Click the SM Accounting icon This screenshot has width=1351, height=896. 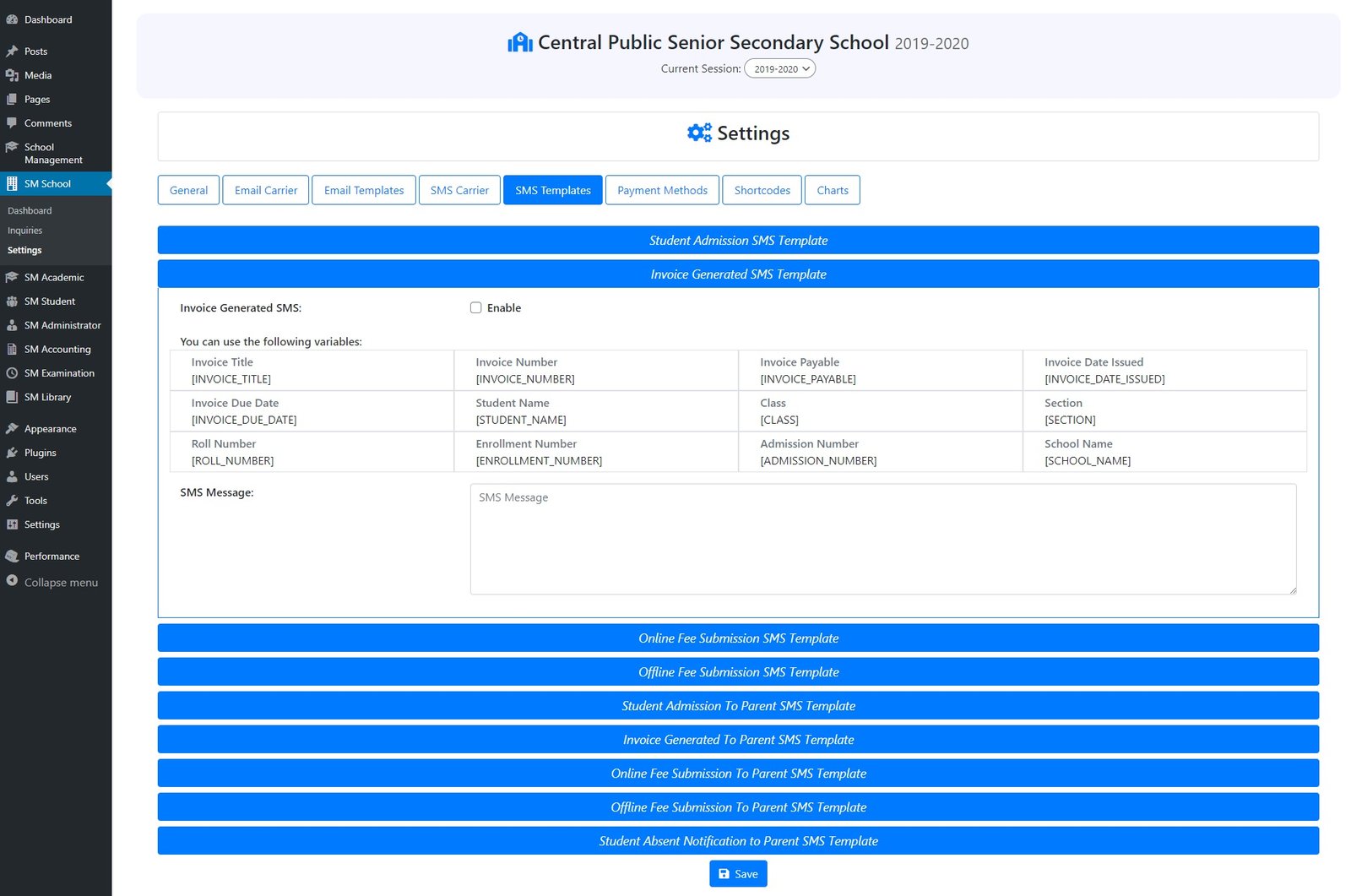[x=12, y=349]
